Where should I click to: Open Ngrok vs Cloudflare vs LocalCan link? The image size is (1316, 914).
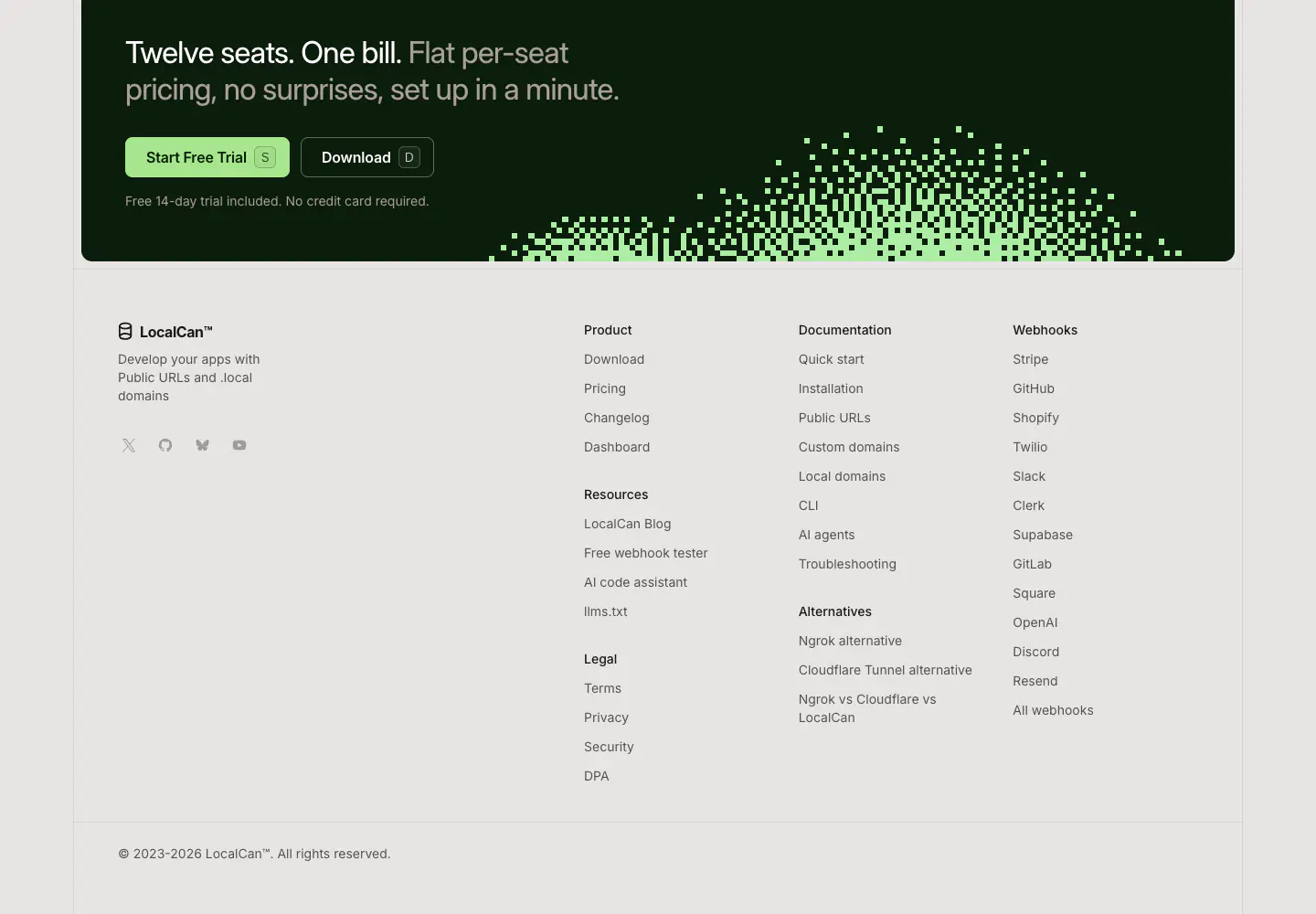(867, 708)
